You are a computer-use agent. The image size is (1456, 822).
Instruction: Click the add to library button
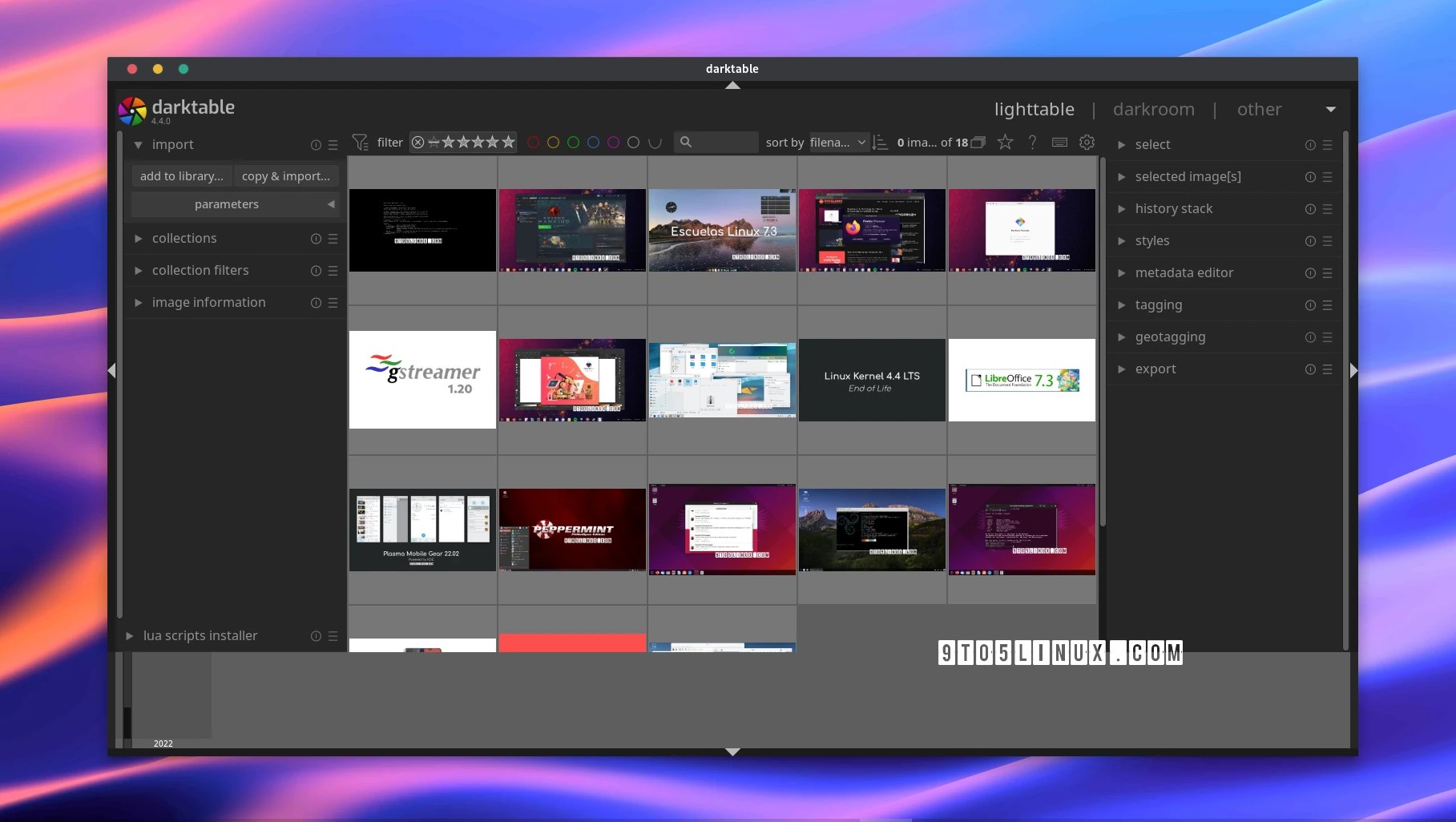click(182, 176)
